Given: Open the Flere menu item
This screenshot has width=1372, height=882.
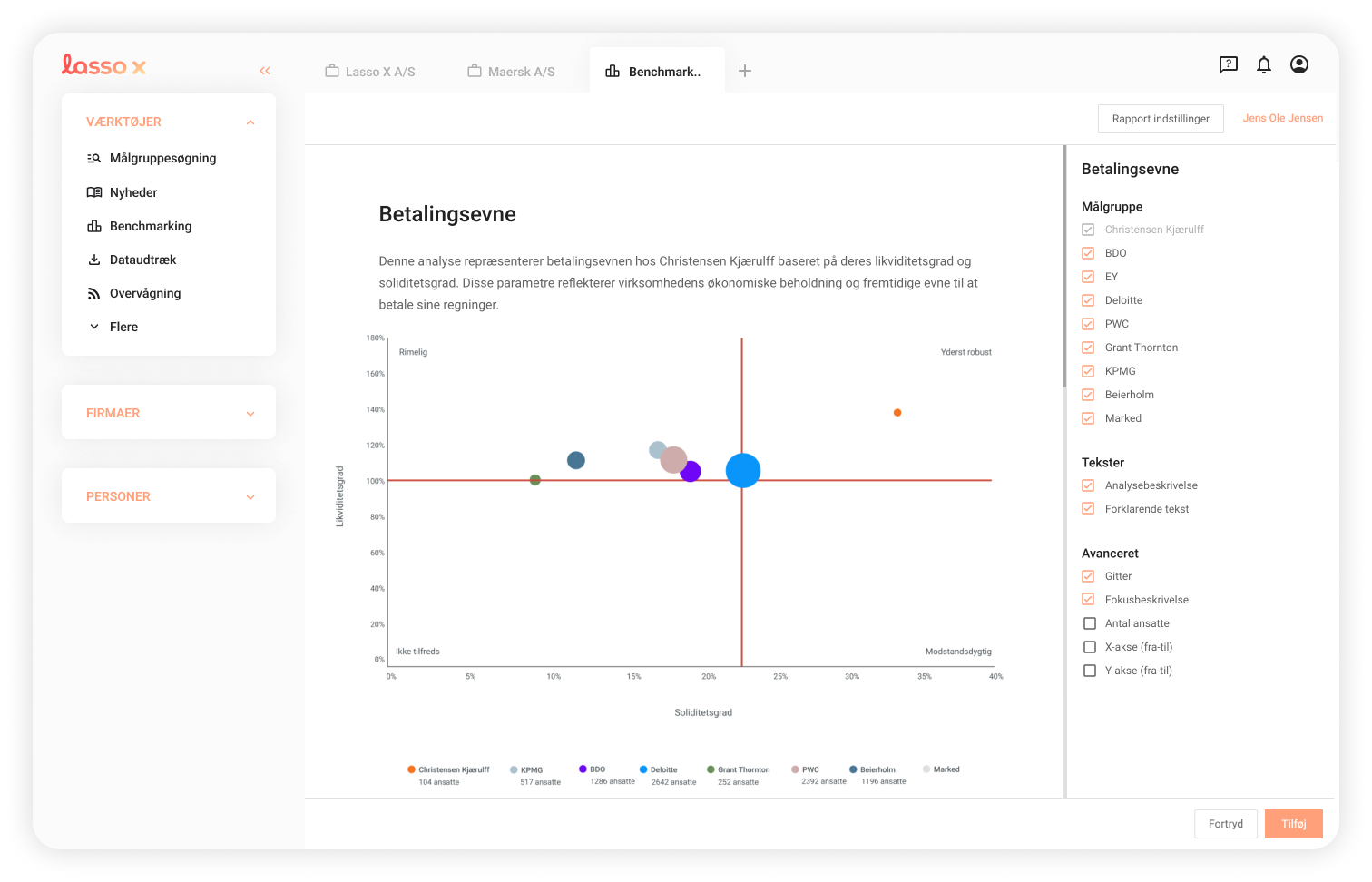Looking at the screenshot, I should [x=125, y=327].
